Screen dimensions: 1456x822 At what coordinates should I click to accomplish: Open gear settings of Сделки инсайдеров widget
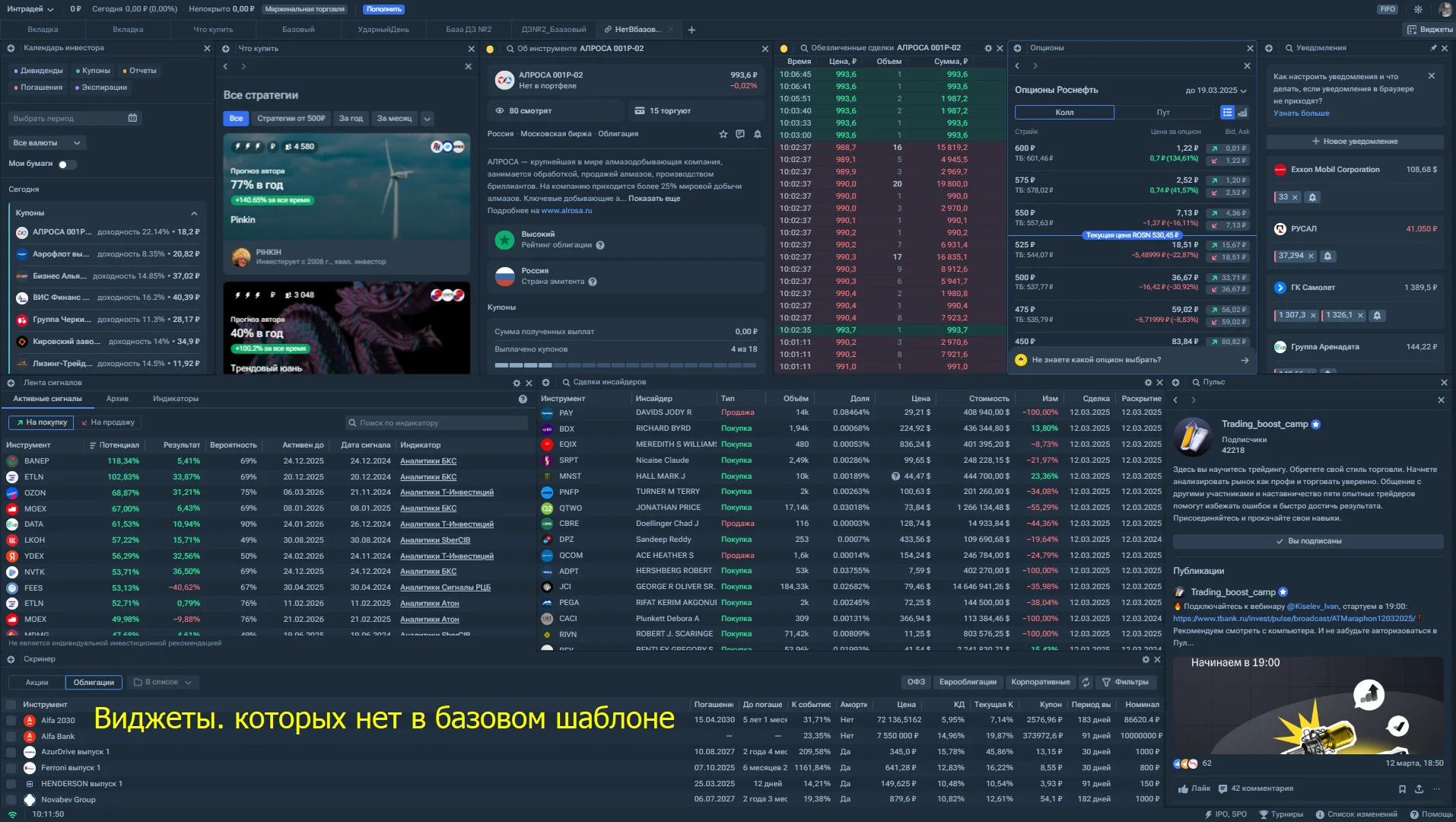[x=1148, y=382]
